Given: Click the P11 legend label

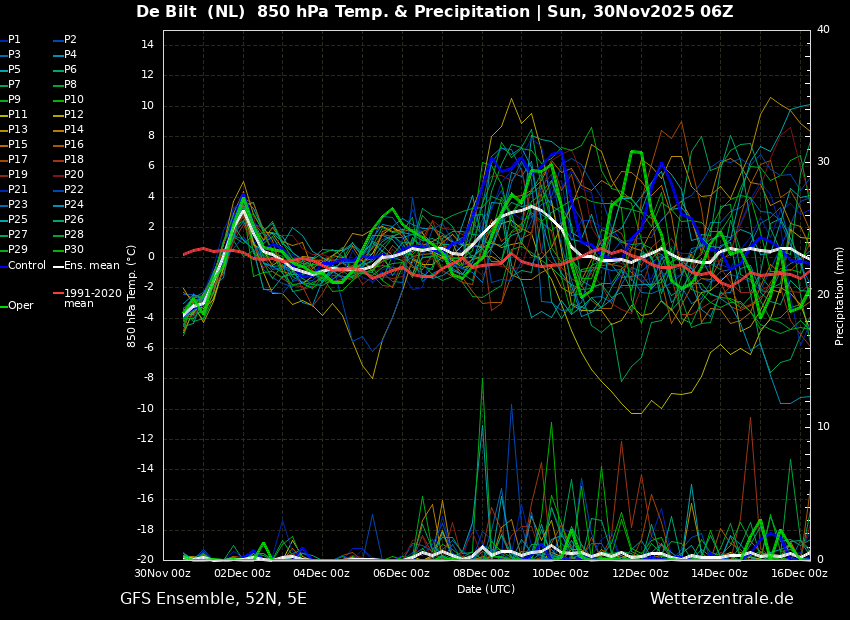Looking at the screenshot, I should pyautogui.click(x=14, y=114).
